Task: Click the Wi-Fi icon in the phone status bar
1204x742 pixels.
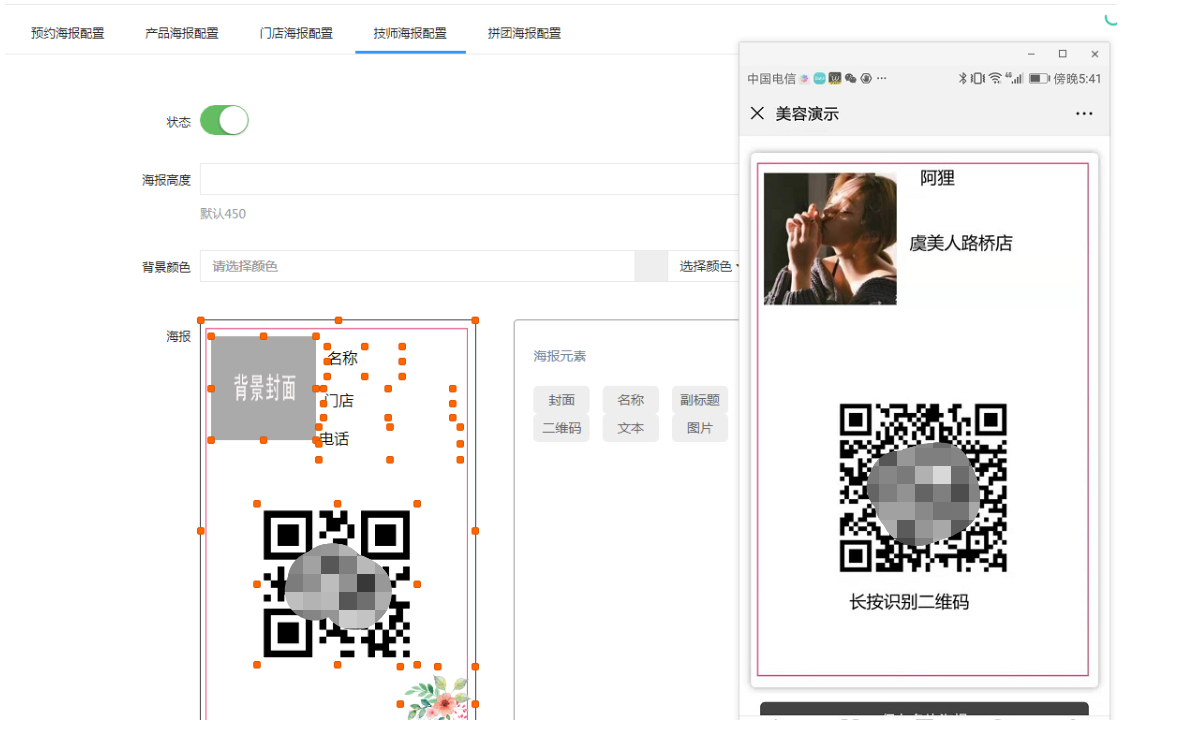Action: [995, 79]
